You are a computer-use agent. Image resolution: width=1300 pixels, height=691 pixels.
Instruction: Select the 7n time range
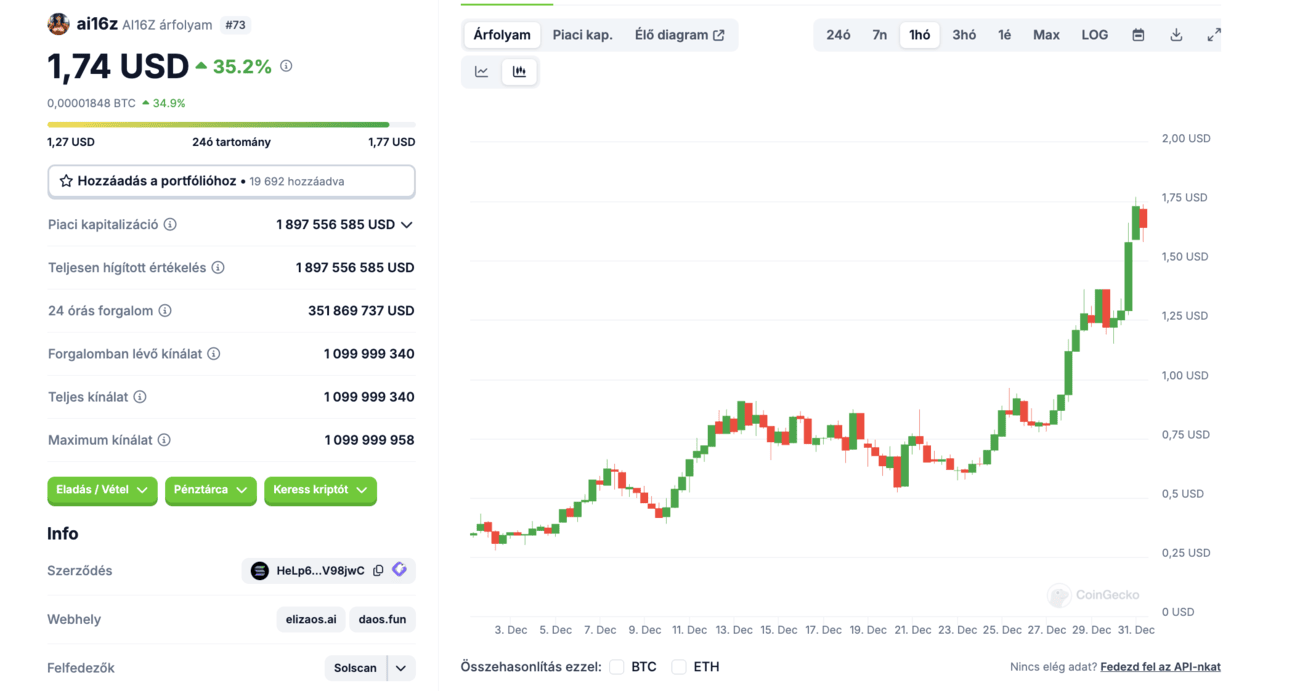click(880, 35)
